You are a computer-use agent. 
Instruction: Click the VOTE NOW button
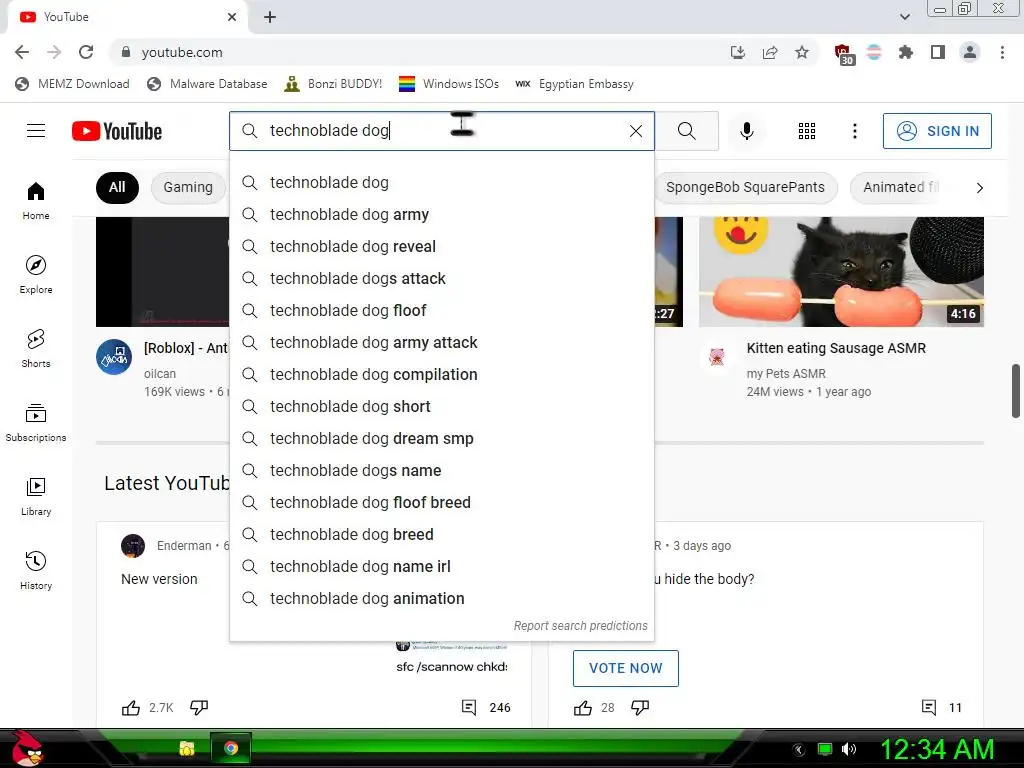pos(626,668)
